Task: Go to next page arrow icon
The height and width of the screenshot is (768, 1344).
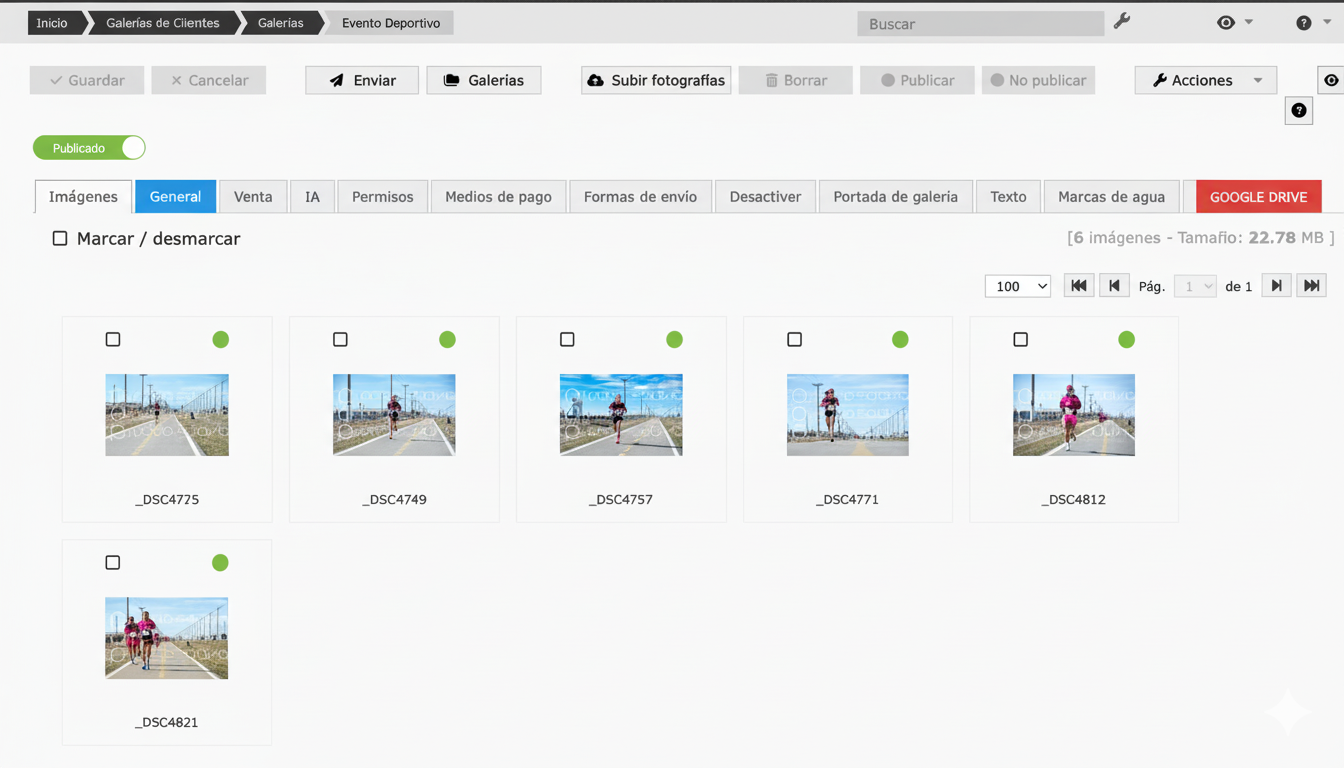Action: click(1276, 286)
